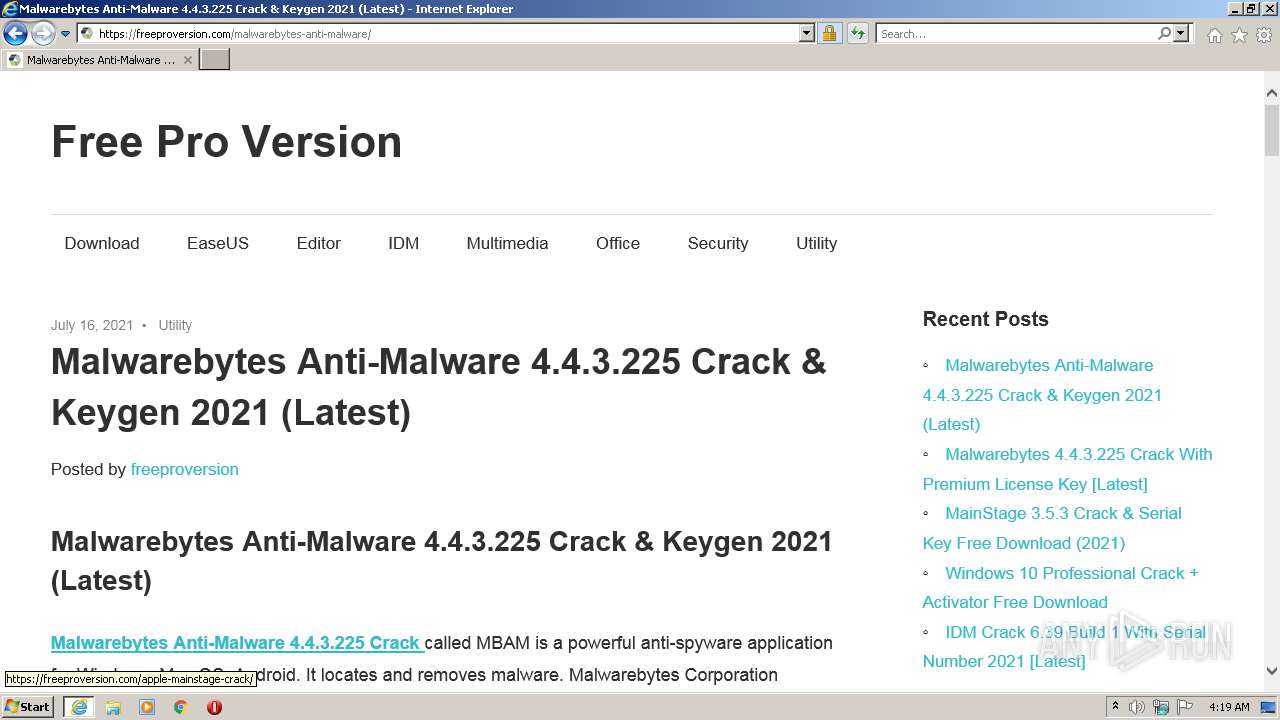Click the search magnifier icon

[x=1164, y=33]
